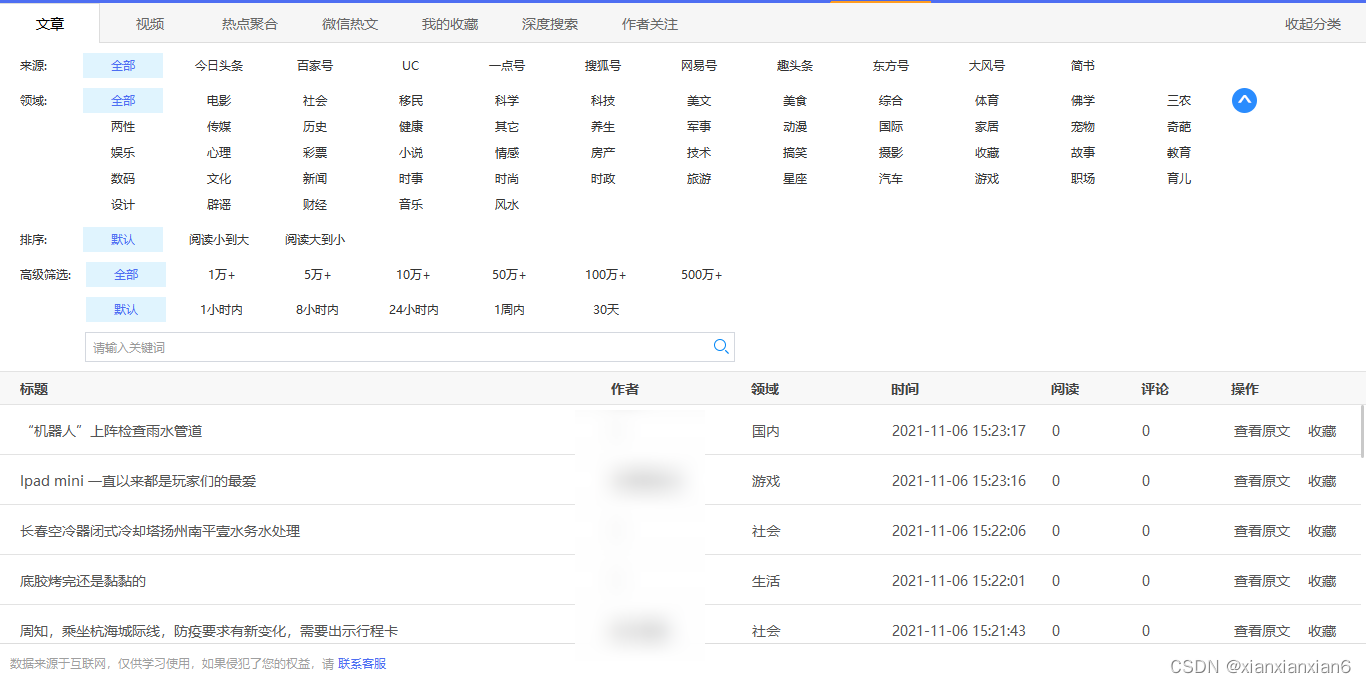This screenshot has width=1366, height=683.
Task: Sort by 阅读小到大
Action: click(219, 240)
